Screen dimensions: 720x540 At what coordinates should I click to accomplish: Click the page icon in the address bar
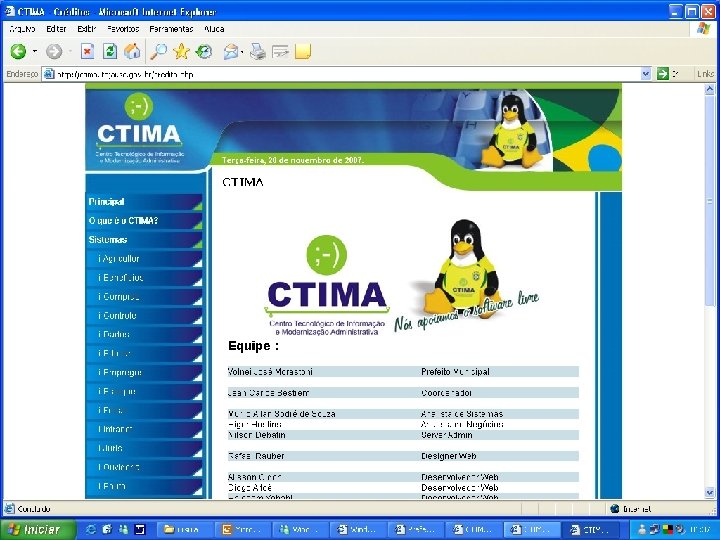49,74
